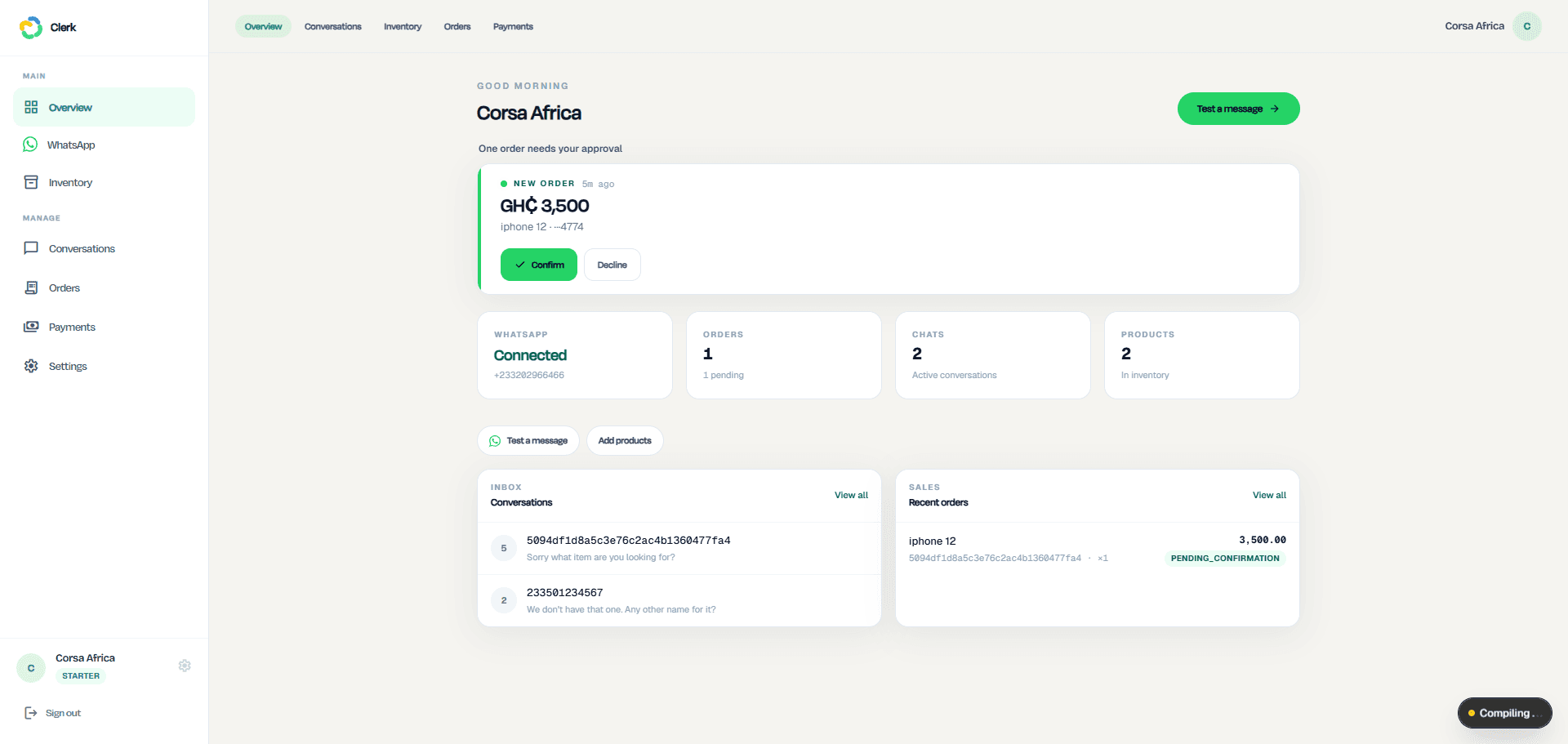This screenshot has height=744, width=1568.
Task: Select Sign out text in sidebar
Action: 63,713
